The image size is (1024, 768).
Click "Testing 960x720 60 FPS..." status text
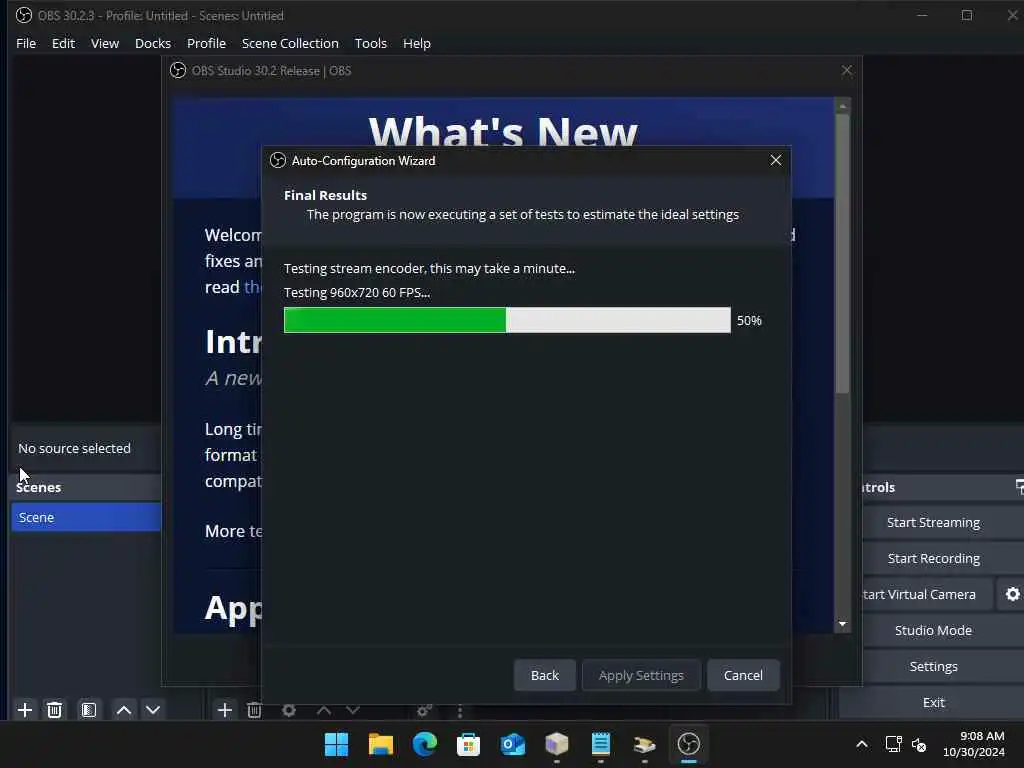pos(357,293)
